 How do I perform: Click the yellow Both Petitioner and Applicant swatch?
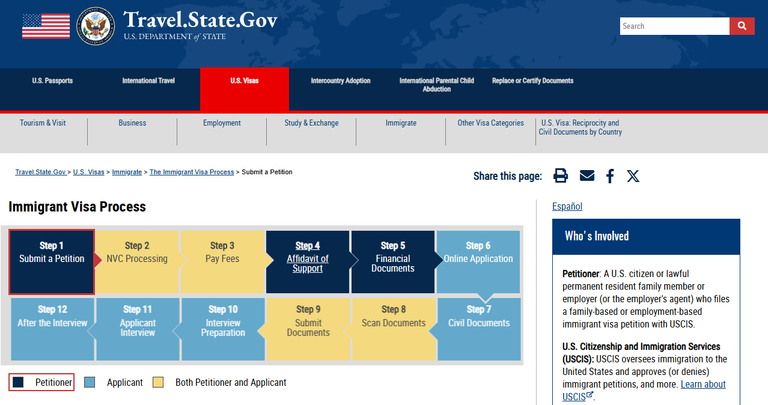[158, 382]
